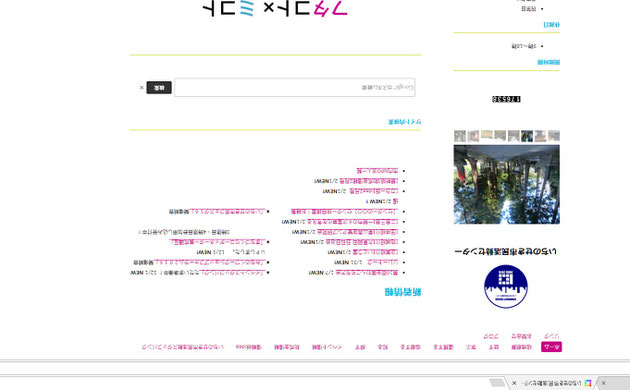Open the マチコト×ミチコト logo banner
Screen dimensions: 630x390
[x=275, y=9]
